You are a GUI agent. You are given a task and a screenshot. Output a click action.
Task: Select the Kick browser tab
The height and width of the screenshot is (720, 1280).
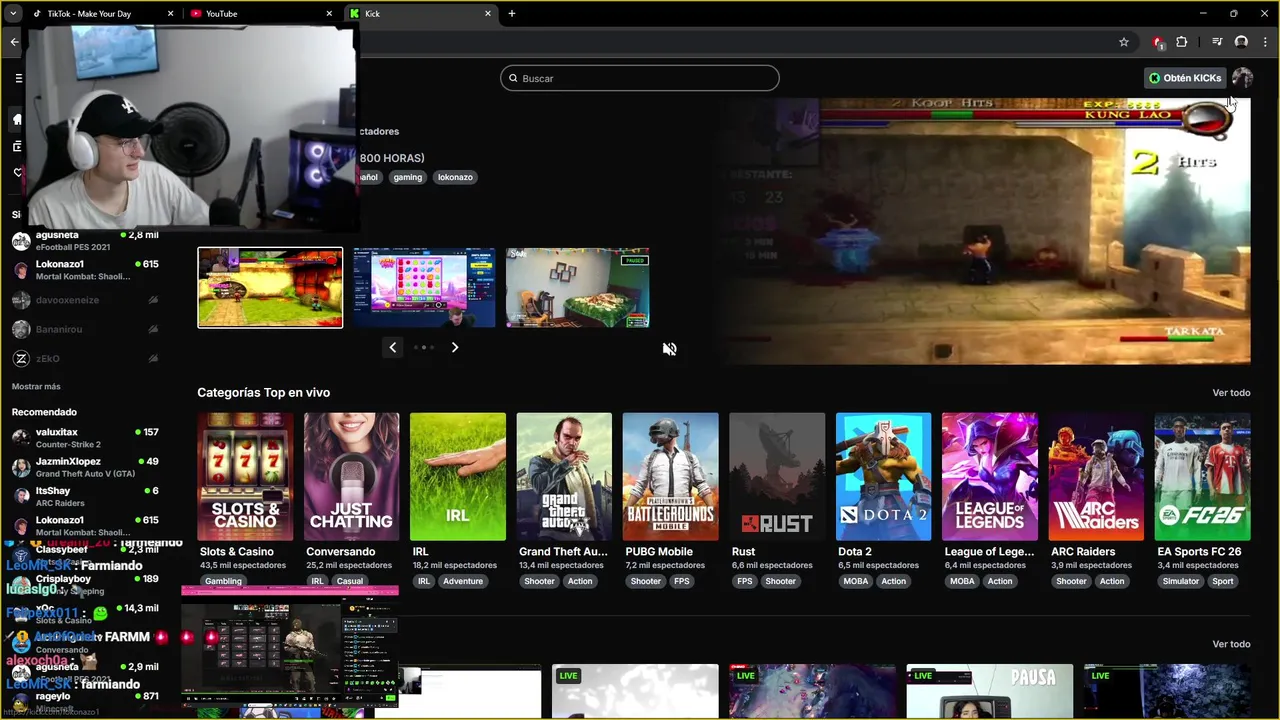click(420, 14)
